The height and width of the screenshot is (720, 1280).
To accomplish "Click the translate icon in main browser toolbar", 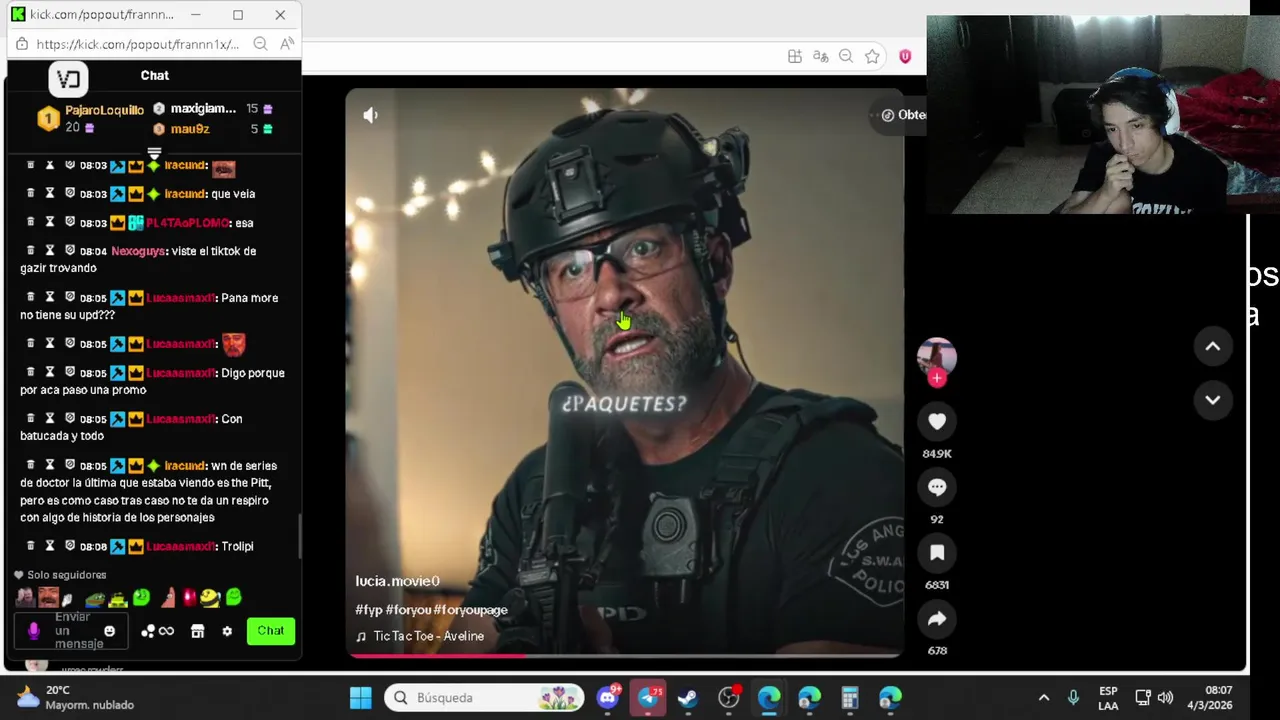I will pyautogui.click(x=820, y=57).
